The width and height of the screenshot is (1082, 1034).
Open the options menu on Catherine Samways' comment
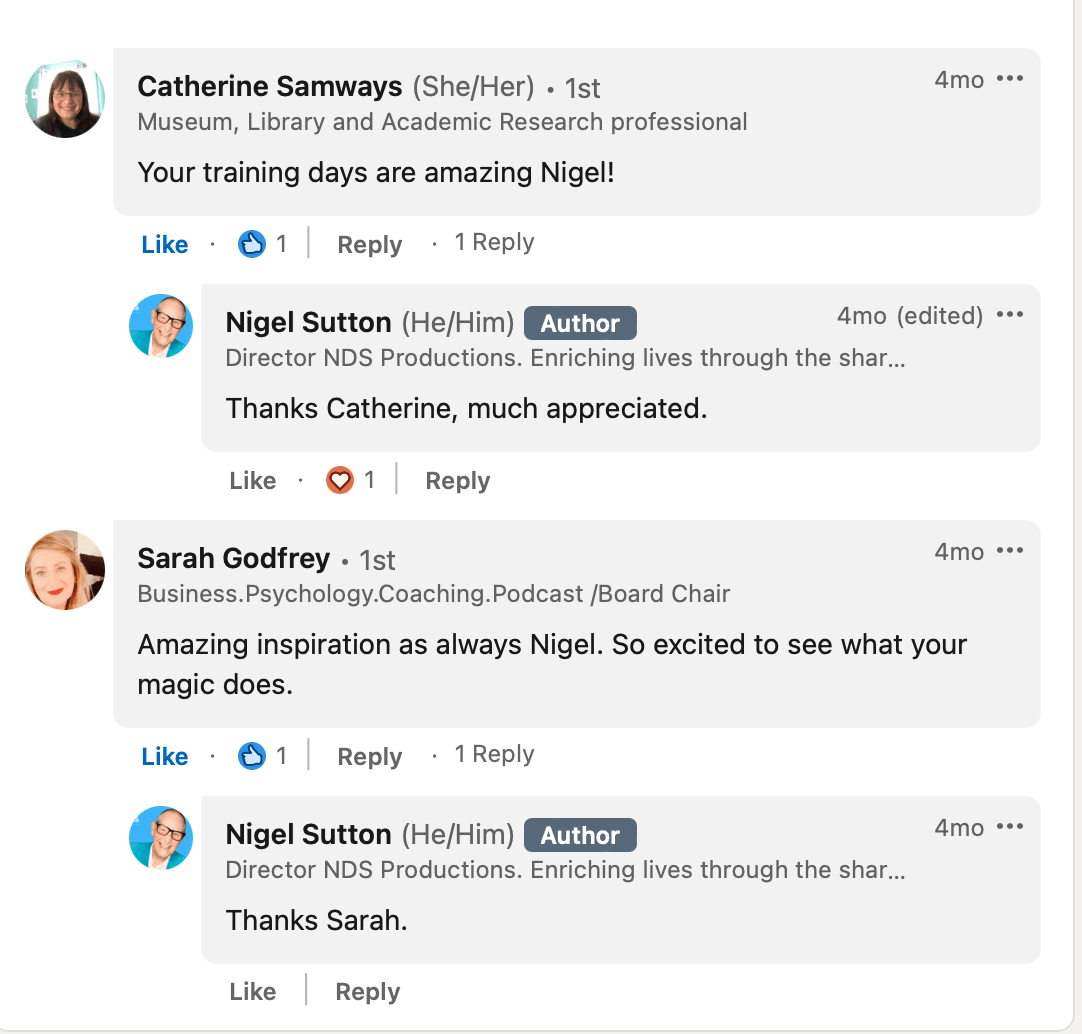coord(1010,79)
